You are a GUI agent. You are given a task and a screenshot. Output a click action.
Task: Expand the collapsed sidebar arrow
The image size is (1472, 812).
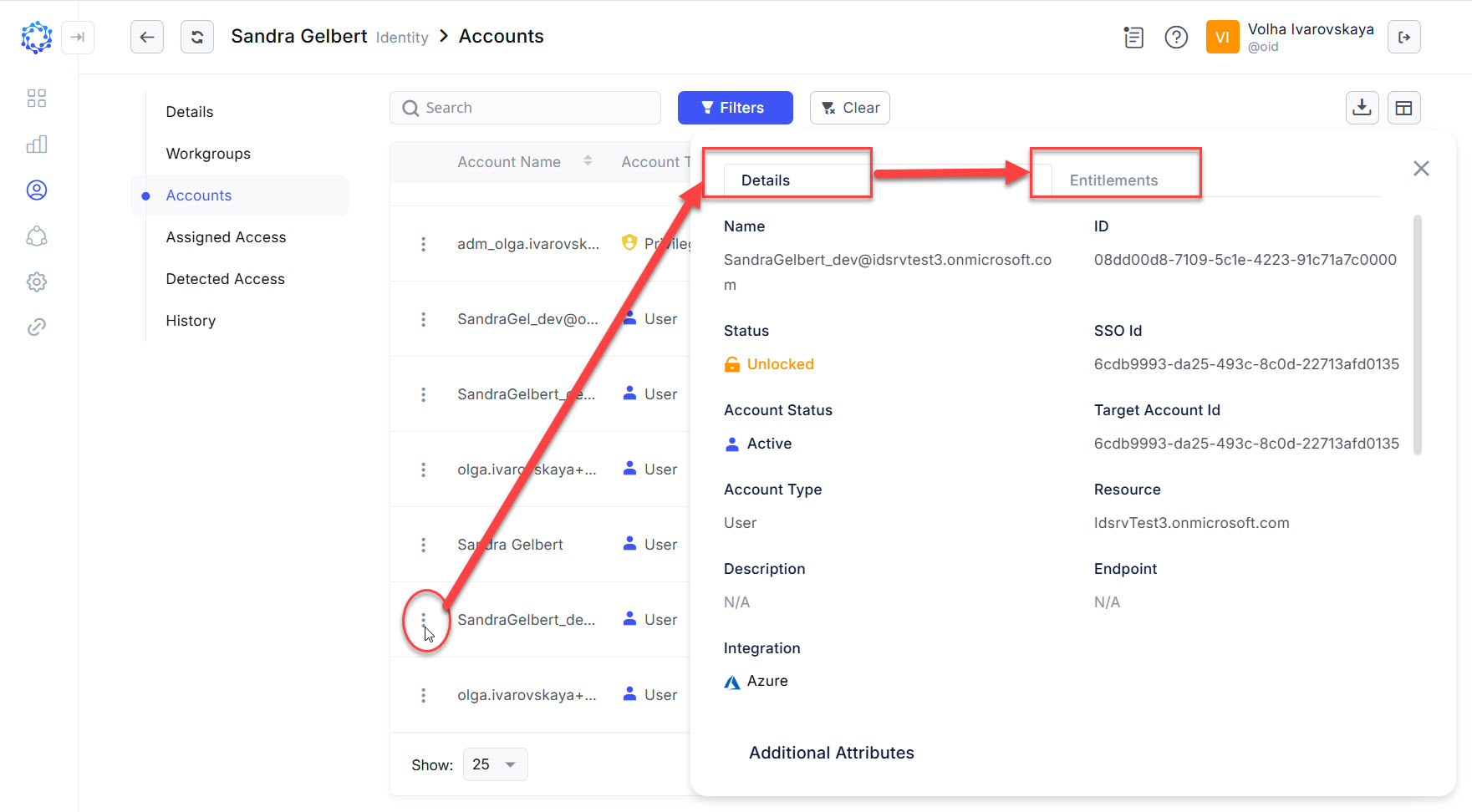[78, 37]
